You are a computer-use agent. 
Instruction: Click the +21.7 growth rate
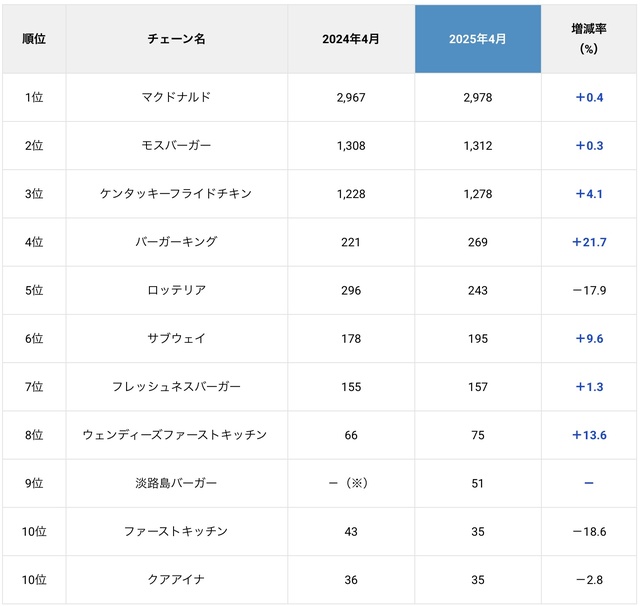589,242
